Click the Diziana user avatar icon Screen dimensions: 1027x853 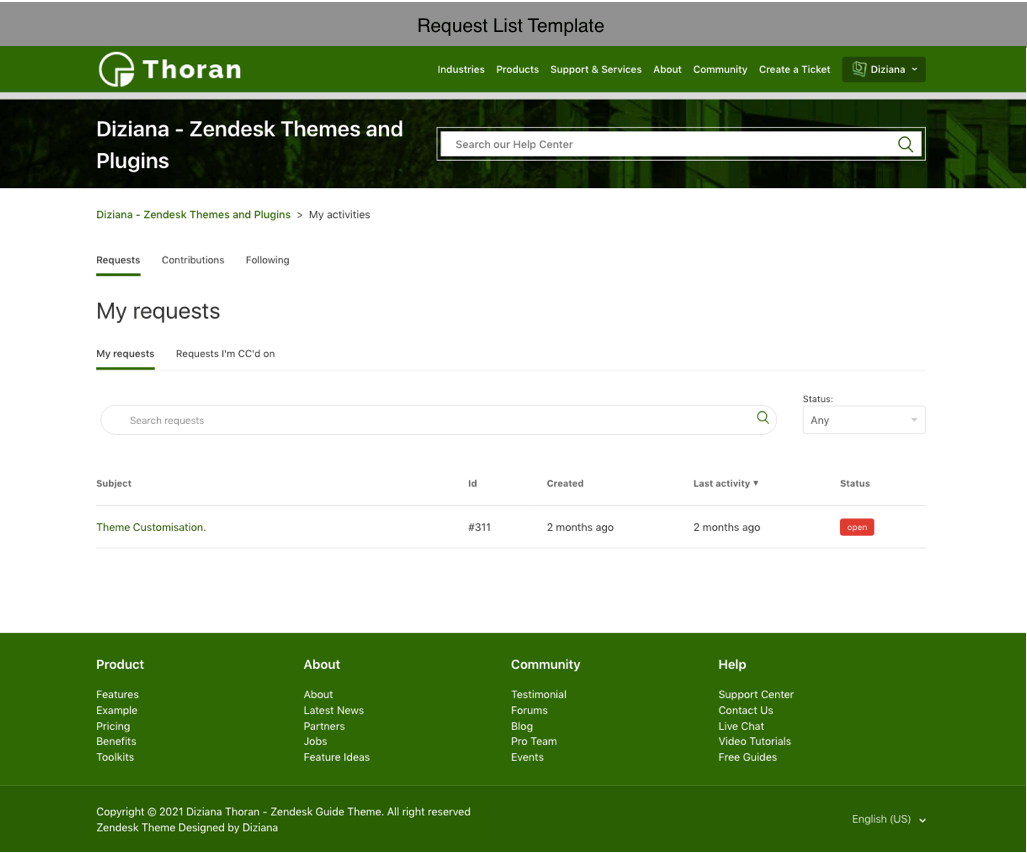point(859,69)
